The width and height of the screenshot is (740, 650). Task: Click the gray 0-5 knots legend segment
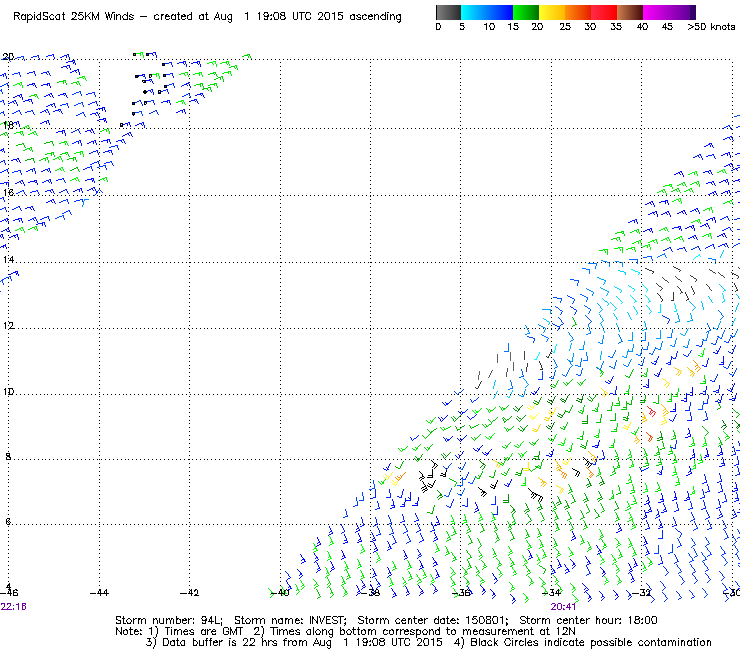click(448, 12)
